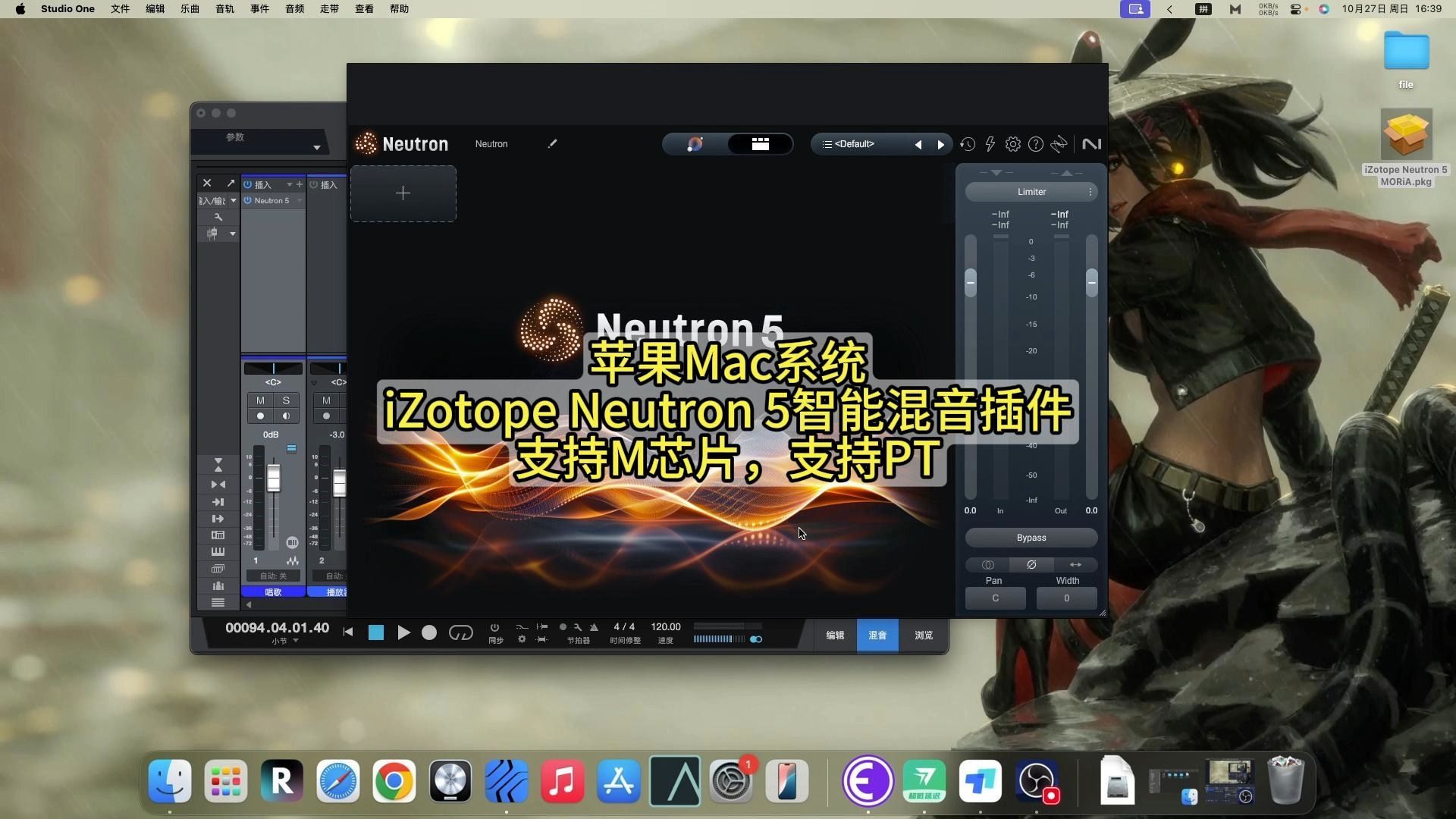The image size is (1456, 819).
Task: Arm record on mixer channel 1
Action: click(260, 416)
